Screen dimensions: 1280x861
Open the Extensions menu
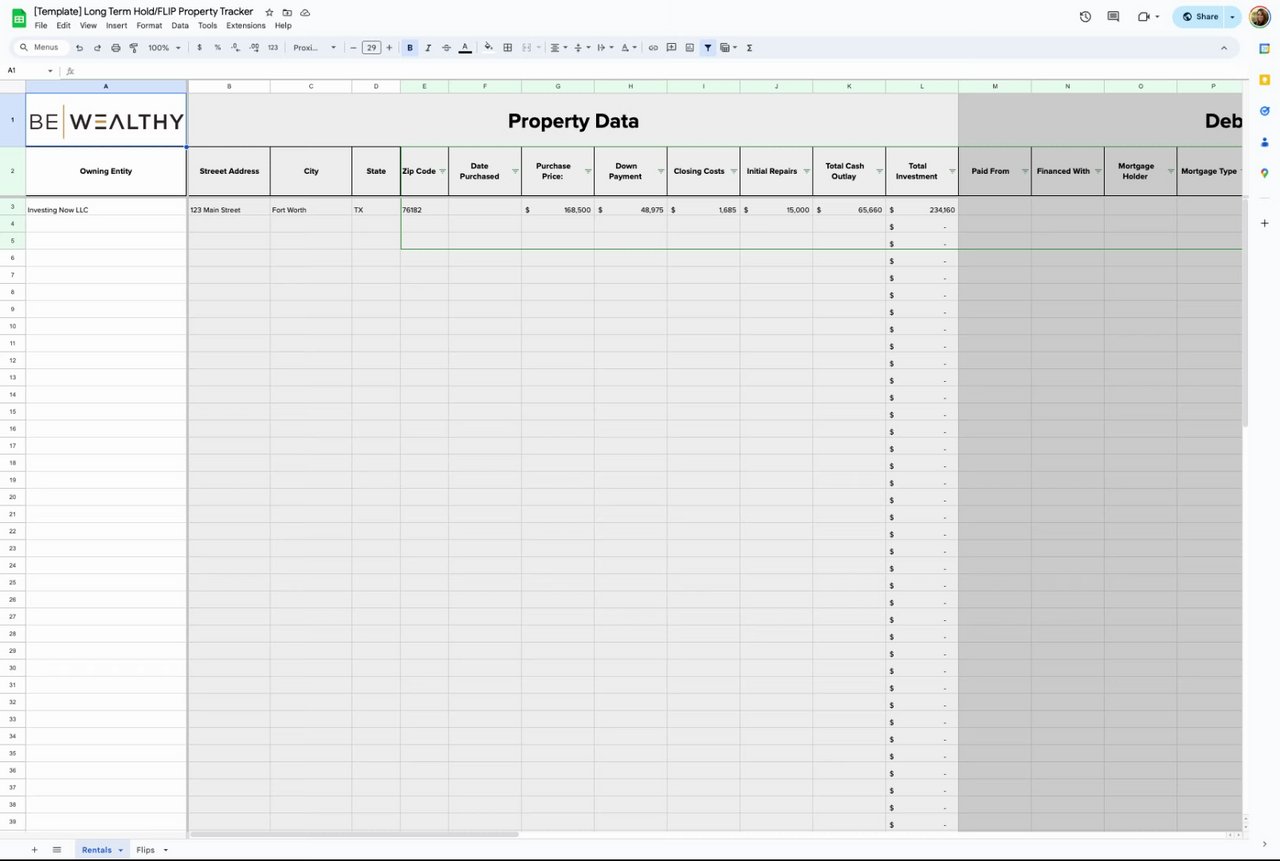(246, 25)
